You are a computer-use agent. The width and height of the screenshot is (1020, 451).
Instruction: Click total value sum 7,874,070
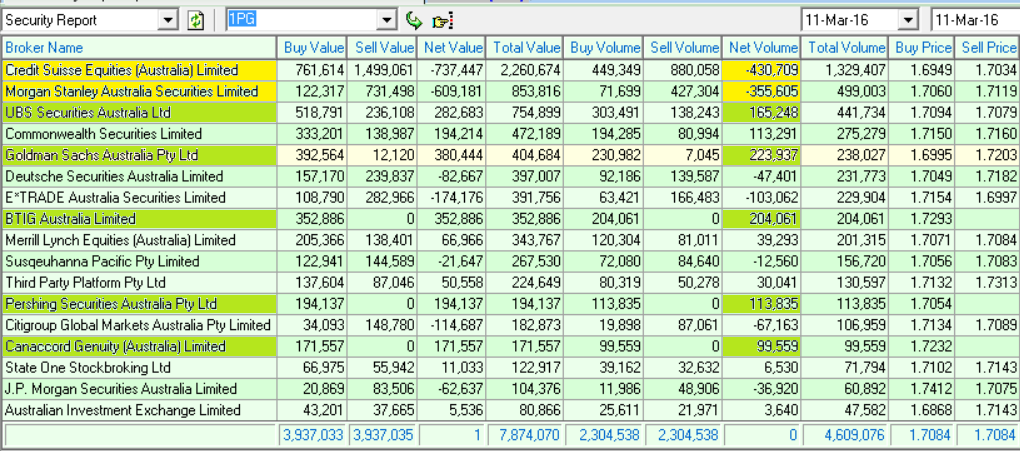click(x=524, y=434)
